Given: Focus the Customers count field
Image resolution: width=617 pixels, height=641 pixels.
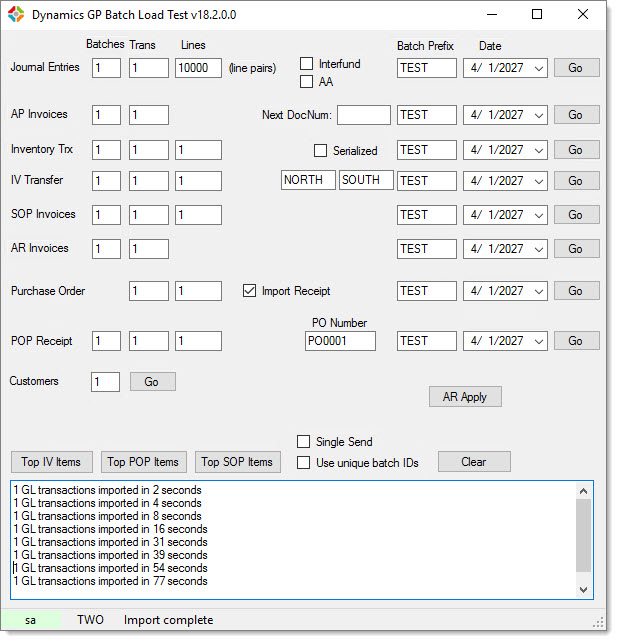Looking at the screenshot, I should coord(105,382).
